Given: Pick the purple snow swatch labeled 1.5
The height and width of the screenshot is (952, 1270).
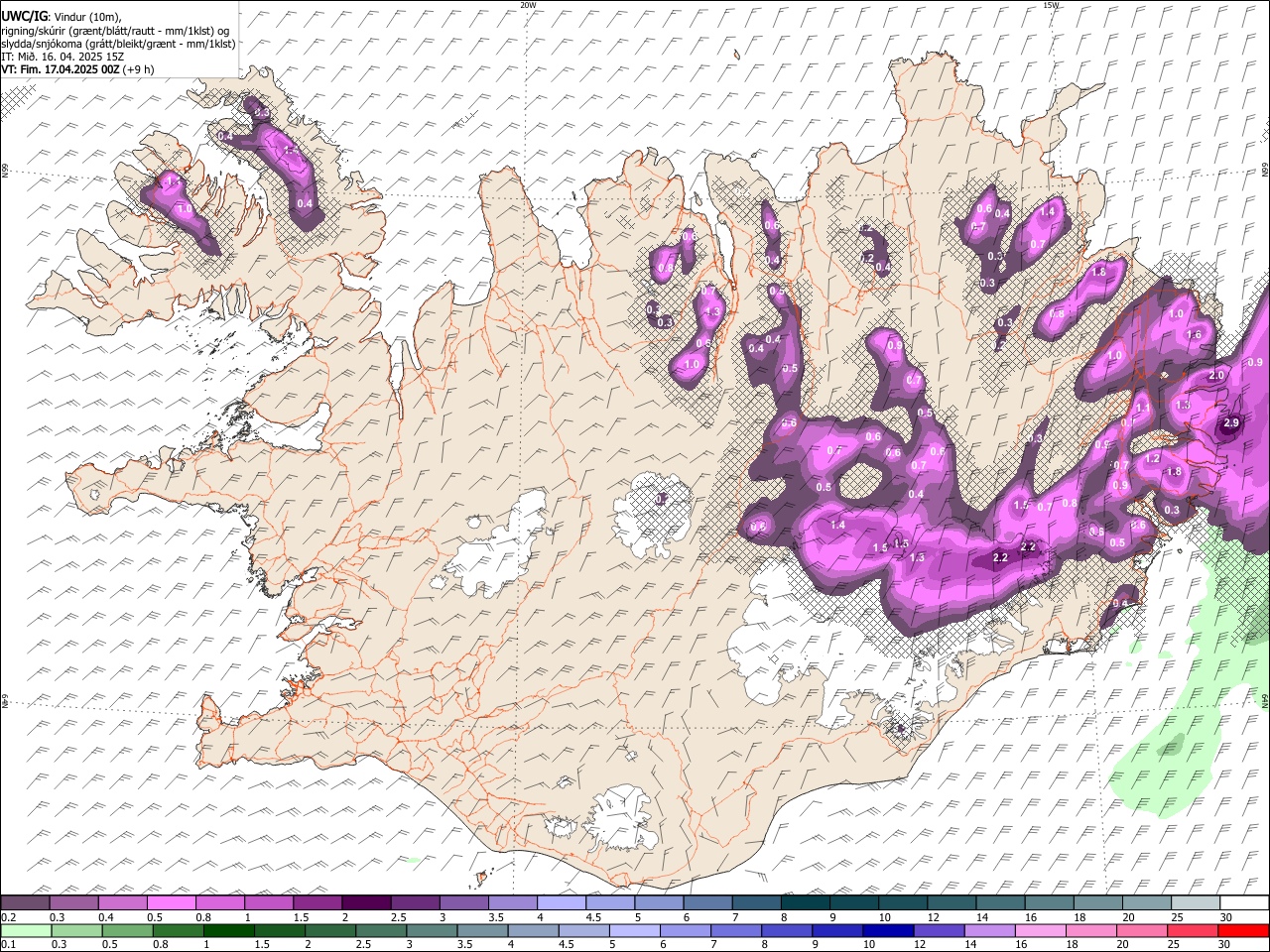Looking at the screenshot, I should 317,902.
